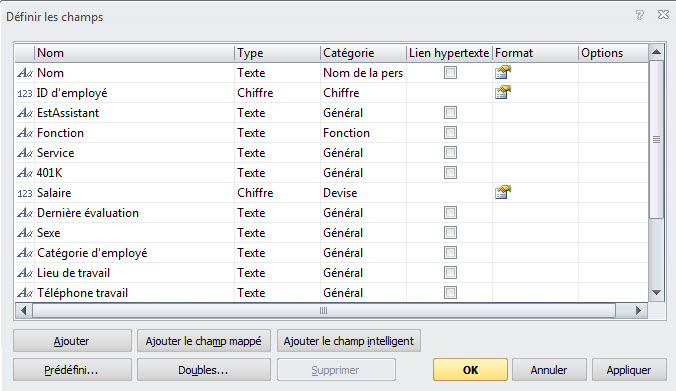Select the Chiffre category cell for ID d'employé

pyautogui.click(x=363, y=93)
